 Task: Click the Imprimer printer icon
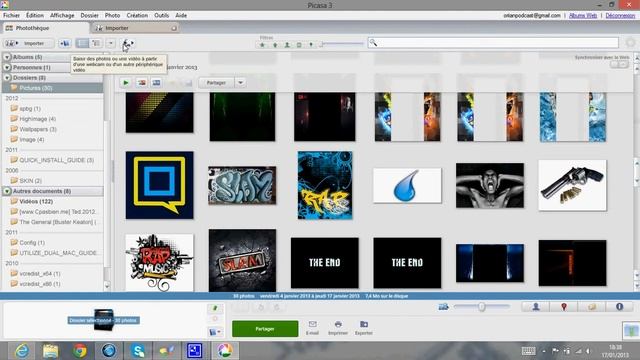[x=338, y=328]
